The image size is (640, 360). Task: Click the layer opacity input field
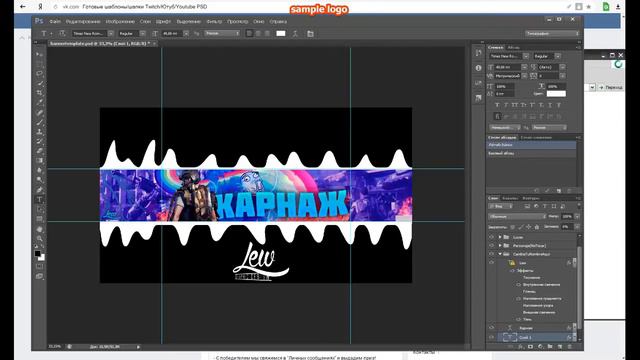(567, 216)
